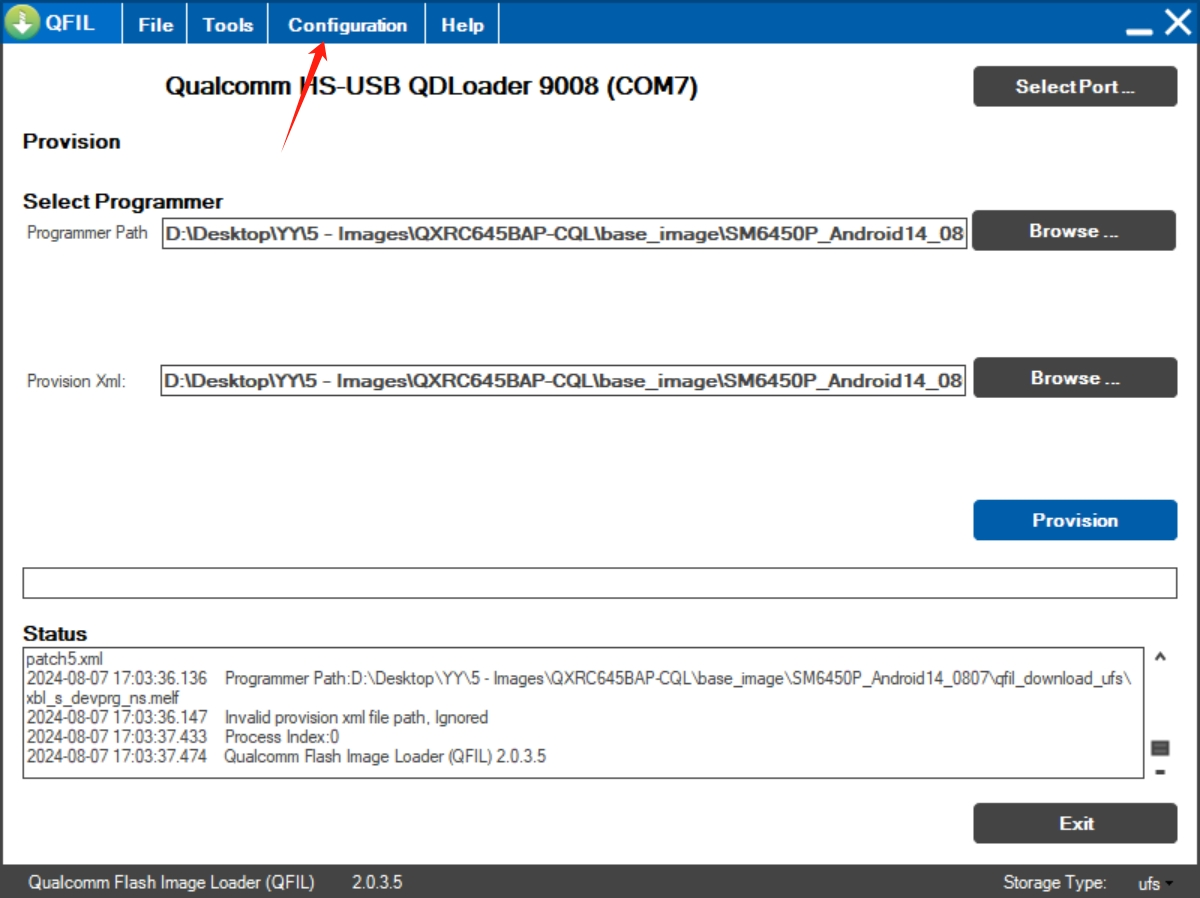Open the File menu
The image size is (1200, 898).
point(155,25)
